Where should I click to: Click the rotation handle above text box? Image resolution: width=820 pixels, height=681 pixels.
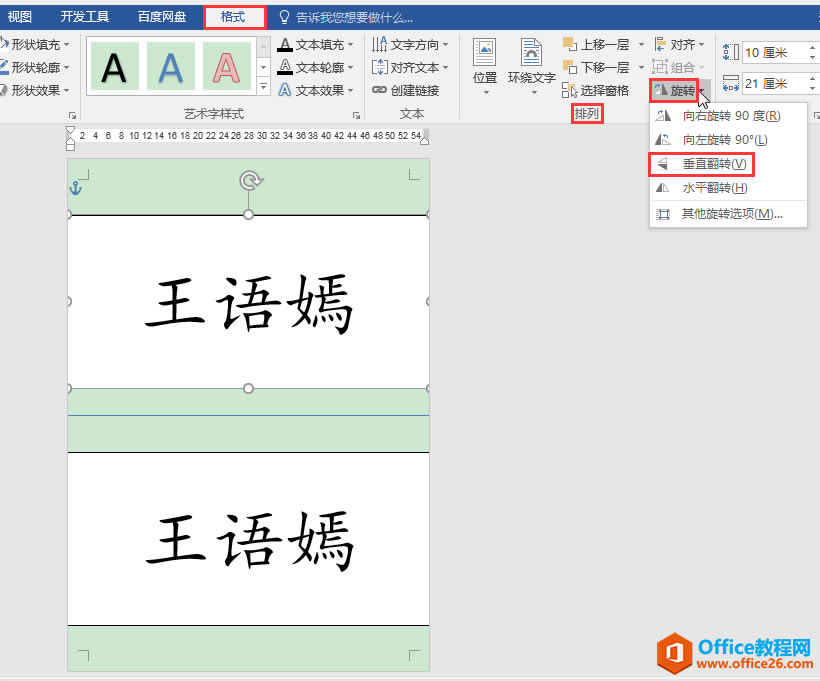(x=250, y=181)
